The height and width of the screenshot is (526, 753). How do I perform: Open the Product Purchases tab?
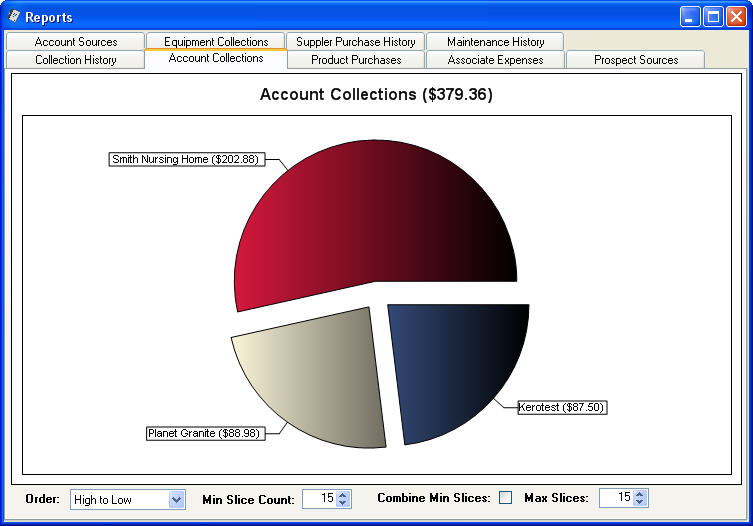(x=356, y=60)
